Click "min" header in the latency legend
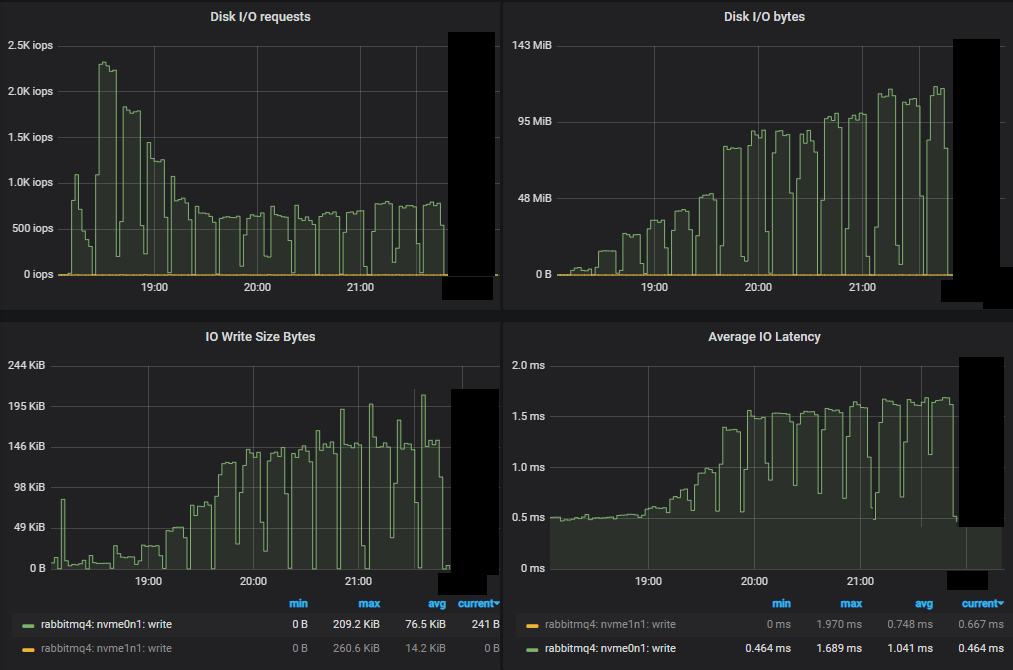1013x670 pixels. pos(781,603)
